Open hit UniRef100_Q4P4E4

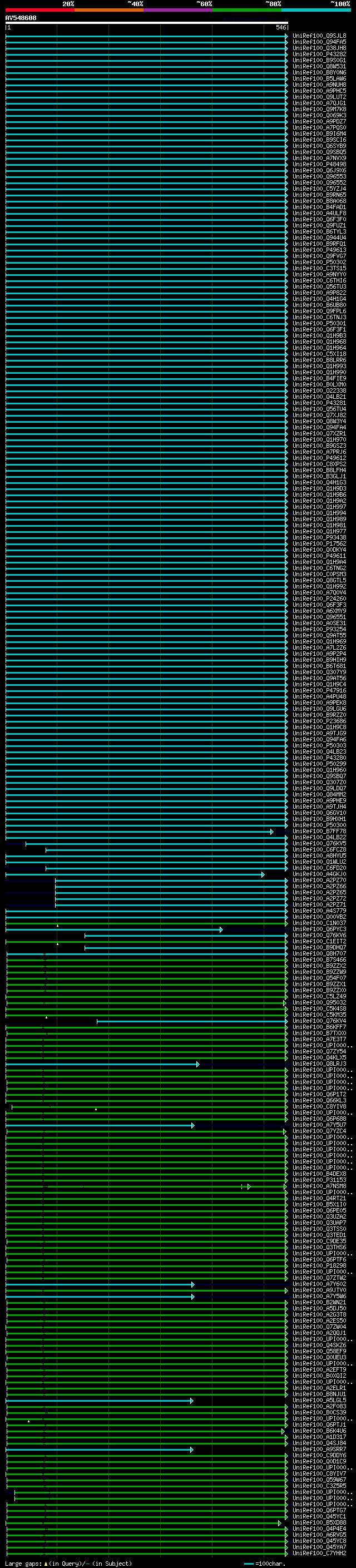(x=319, y=1529)
